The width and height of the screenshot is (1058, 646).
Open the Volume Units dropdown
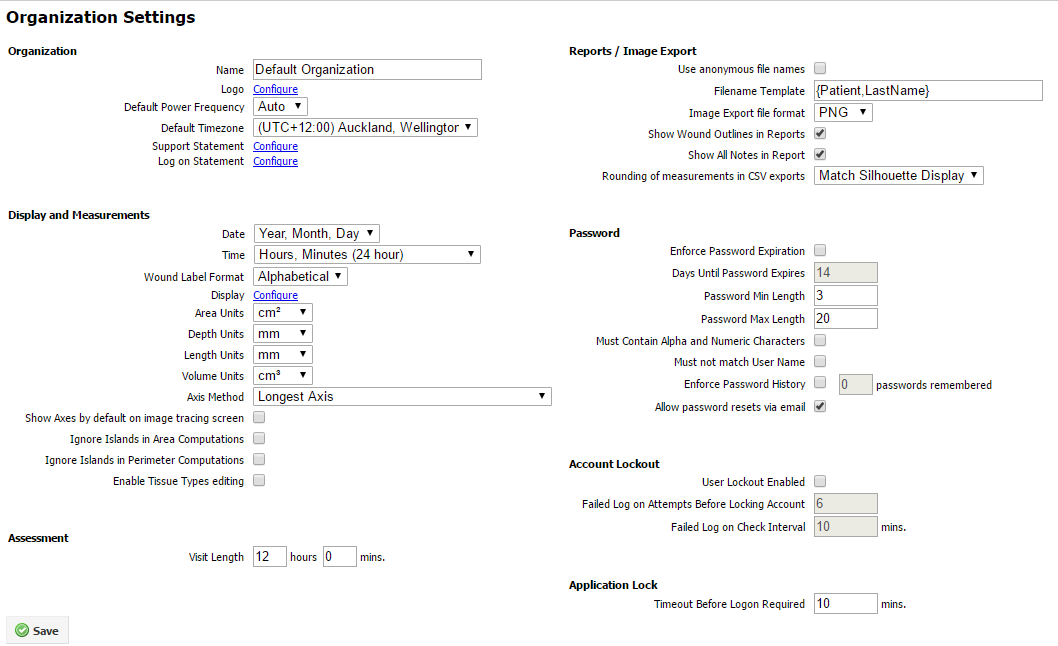coord(283,375)
